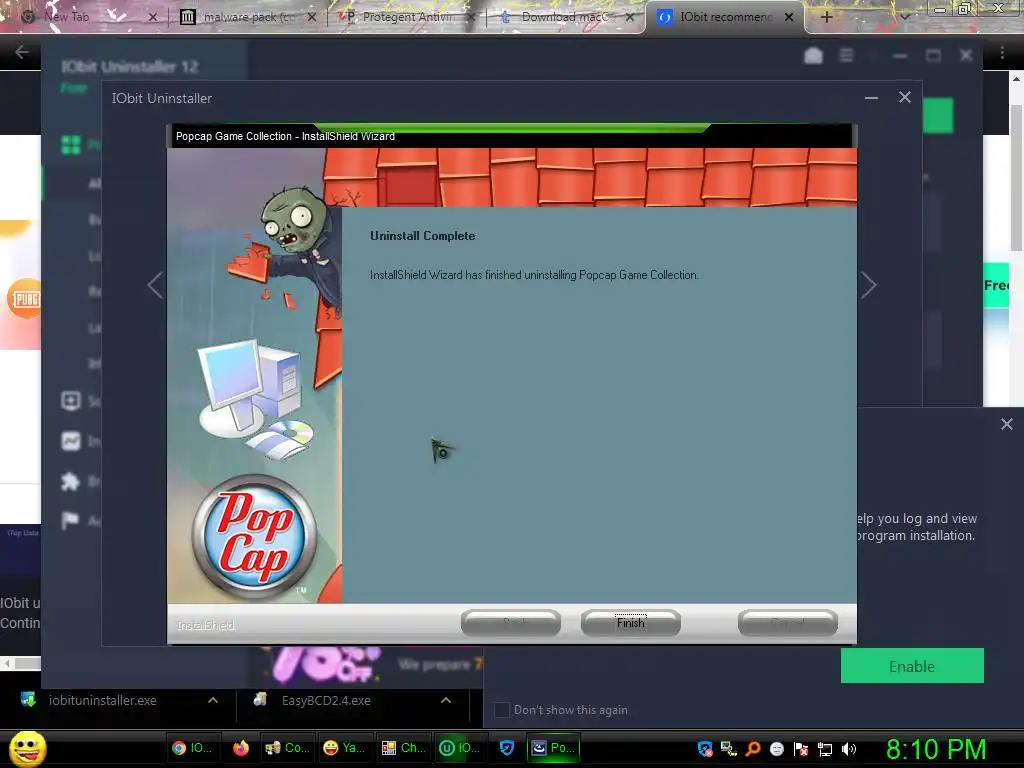Switch to IObit Uninstaller taskbar button
The image size is (1024, 768).
[x=460, y=748]
